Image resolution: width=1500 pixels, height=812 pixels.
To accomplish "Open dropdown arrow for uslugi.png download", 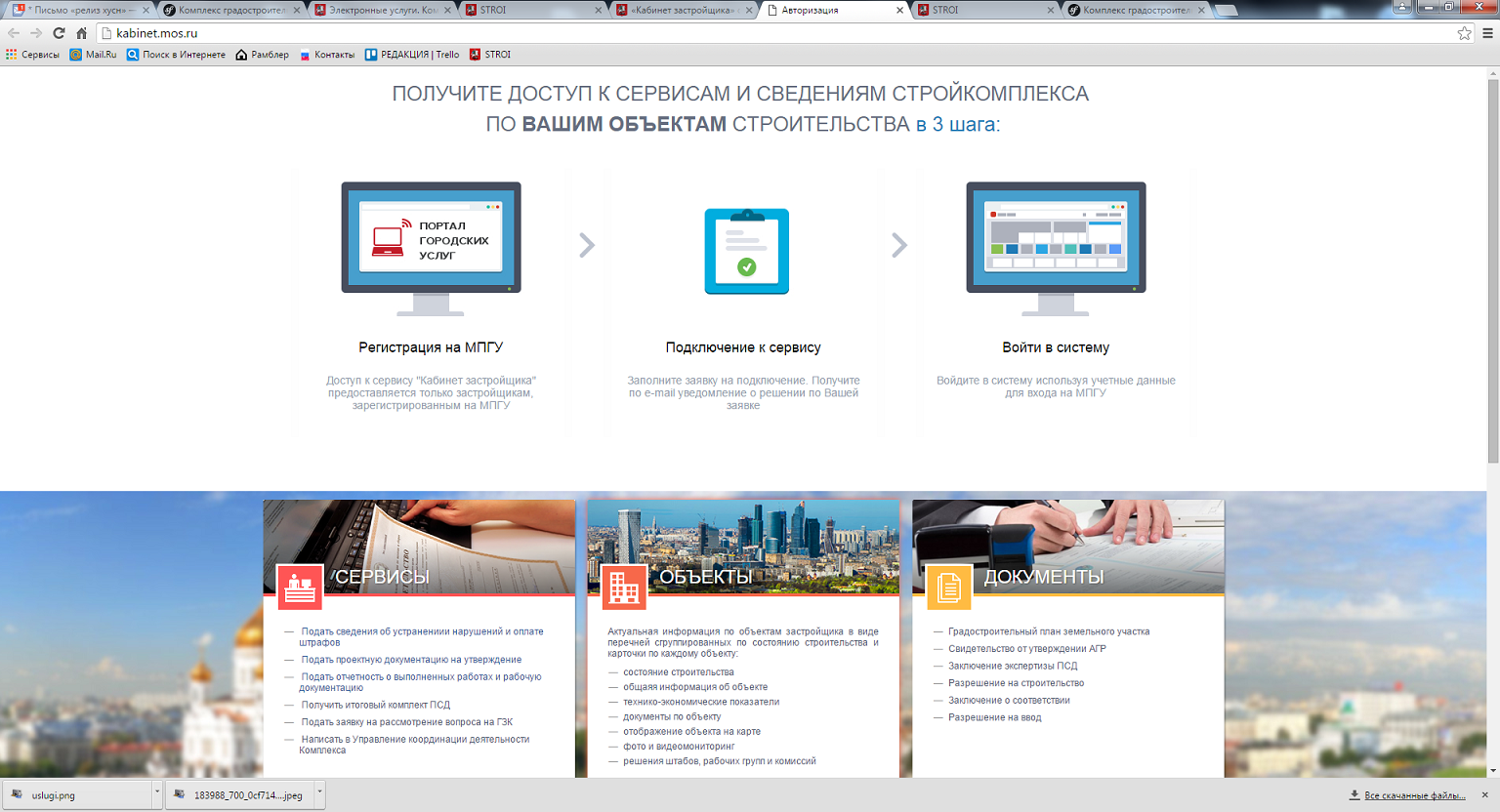I will click(156, 794).
